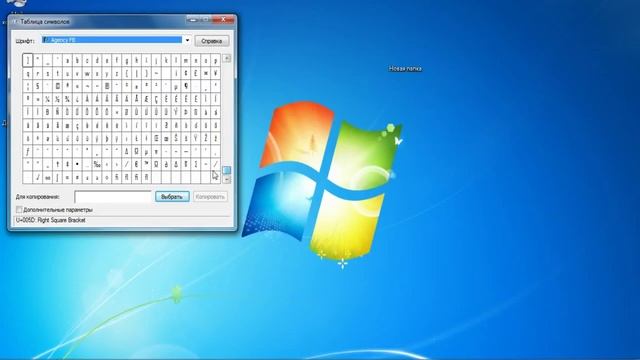Select the section sign § cell
Image resolution: width=640 pixels, height=360 pixels.
[38, 87]
